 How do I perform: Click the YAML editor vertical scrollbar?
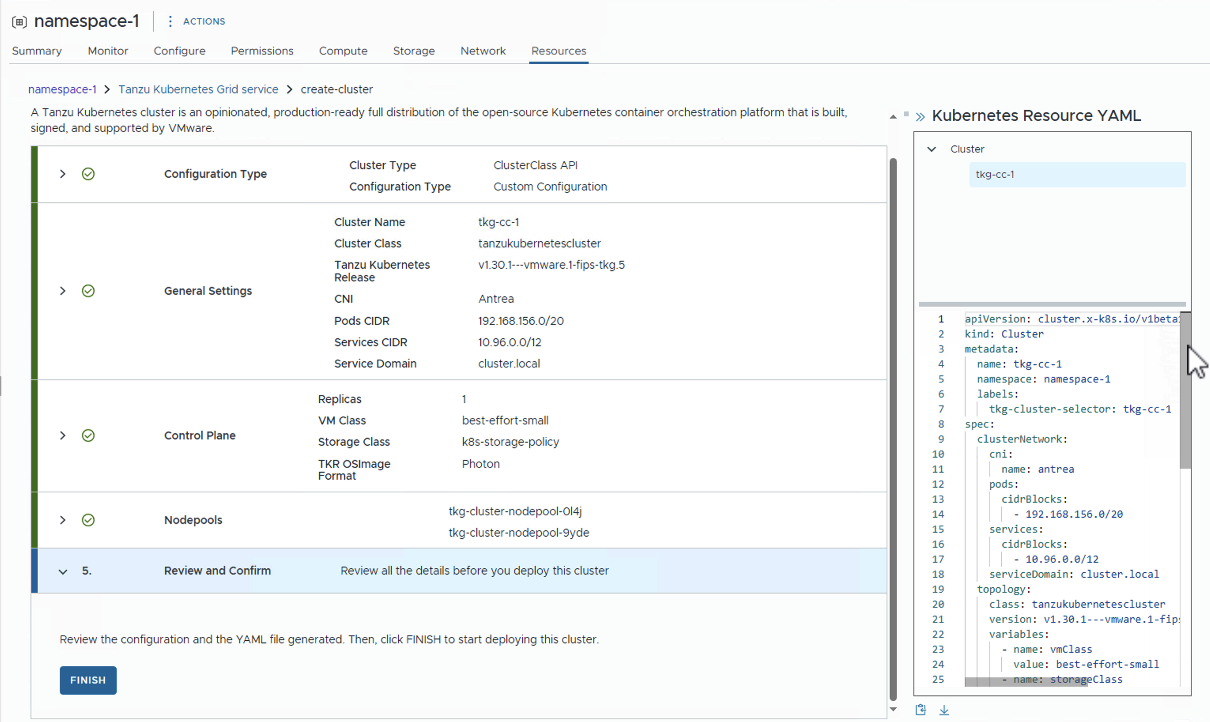(1185, 400)
